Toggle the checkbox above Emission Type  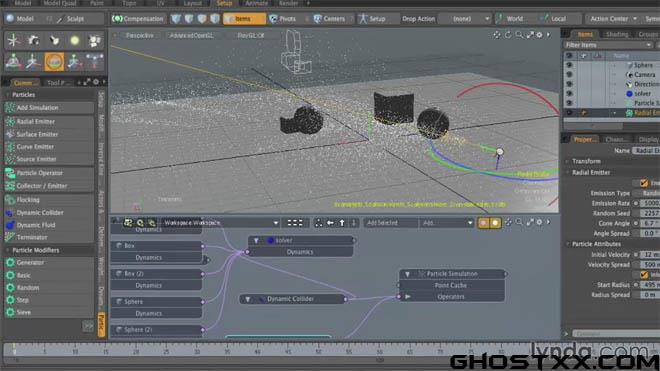click(x=644, y=183)
